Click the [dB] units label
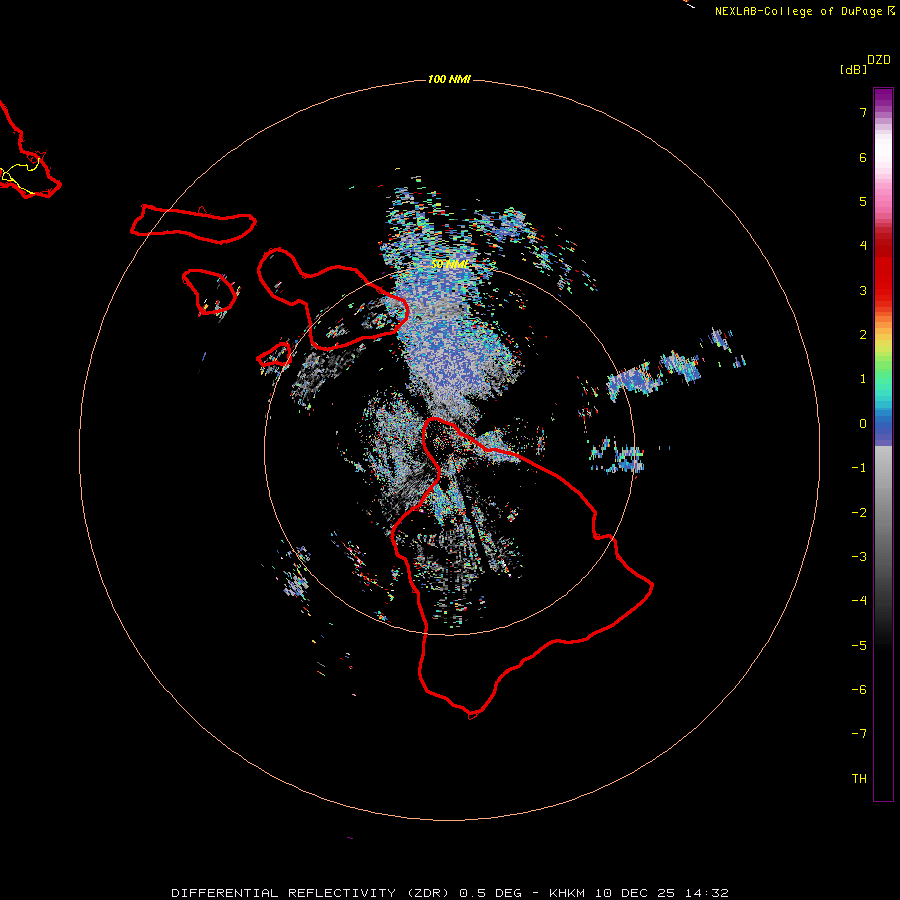The height and width of the screenshot is (900, 900). point(854,70)
